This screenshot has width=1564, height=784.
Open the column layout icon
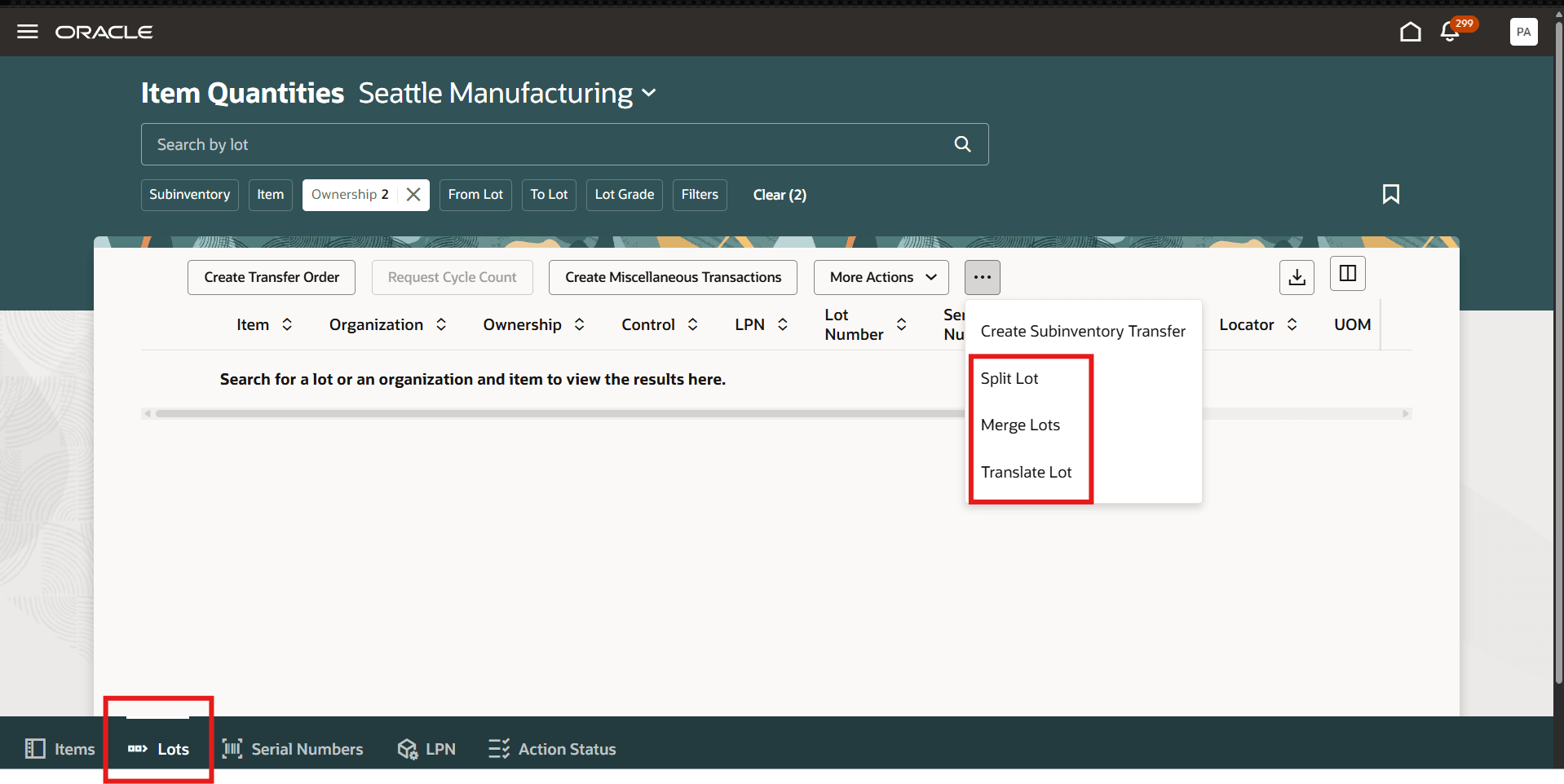point(1347,273)
